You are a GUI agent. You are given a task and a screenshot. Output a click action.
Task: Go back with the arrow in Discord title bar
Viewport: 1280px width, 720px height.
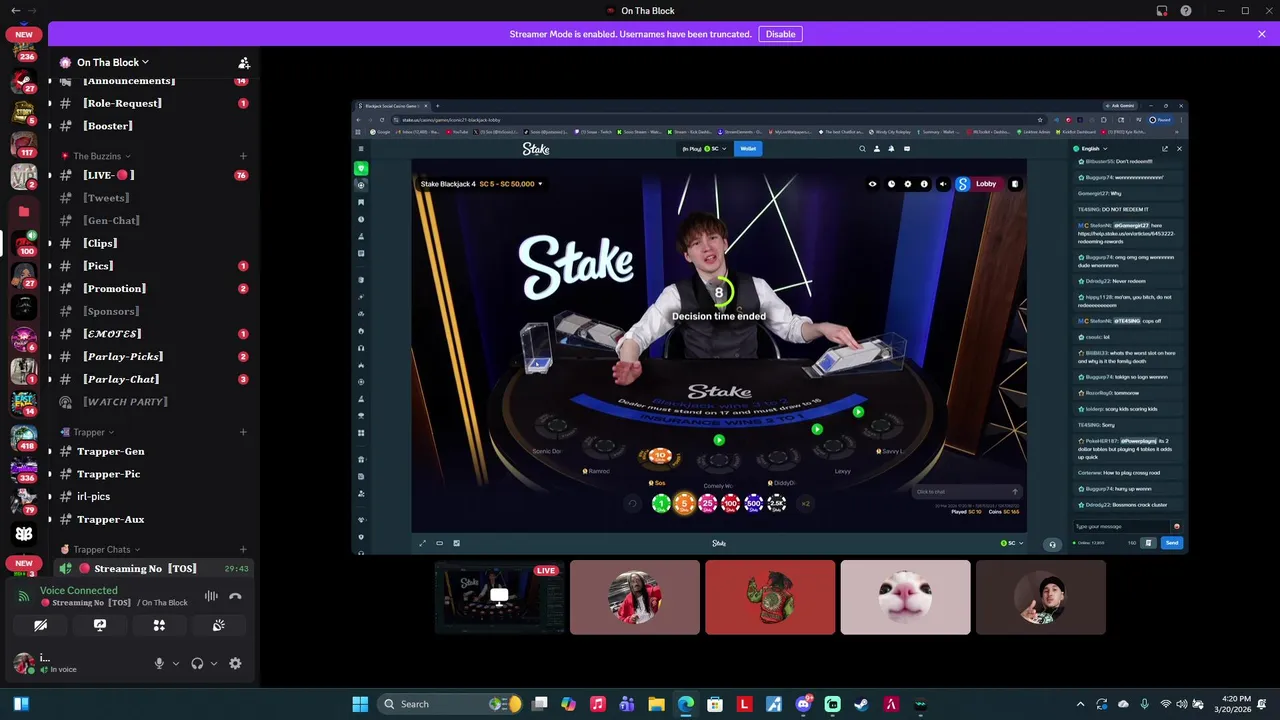[15, 11]
